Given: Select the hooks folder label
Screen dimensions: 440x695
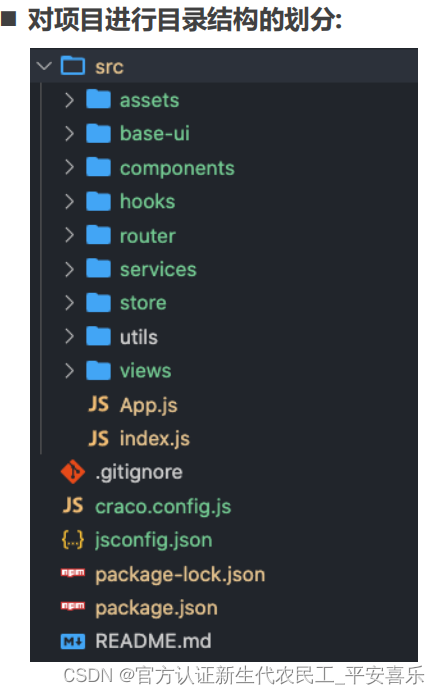Looking at the screenshot, I should (x=148, y=202).
